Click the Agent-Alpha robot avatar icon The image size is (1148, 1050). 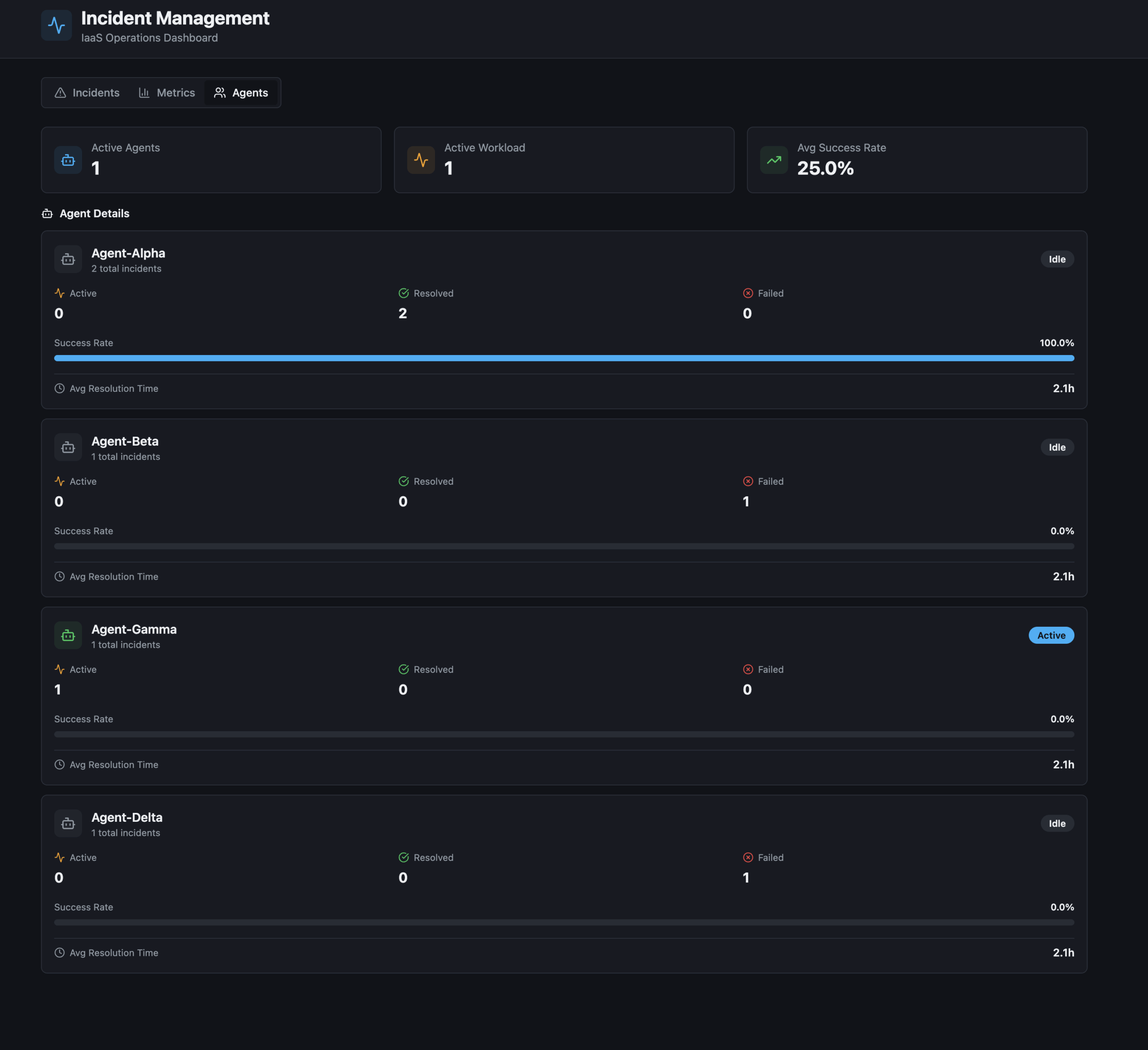[68, 260]
